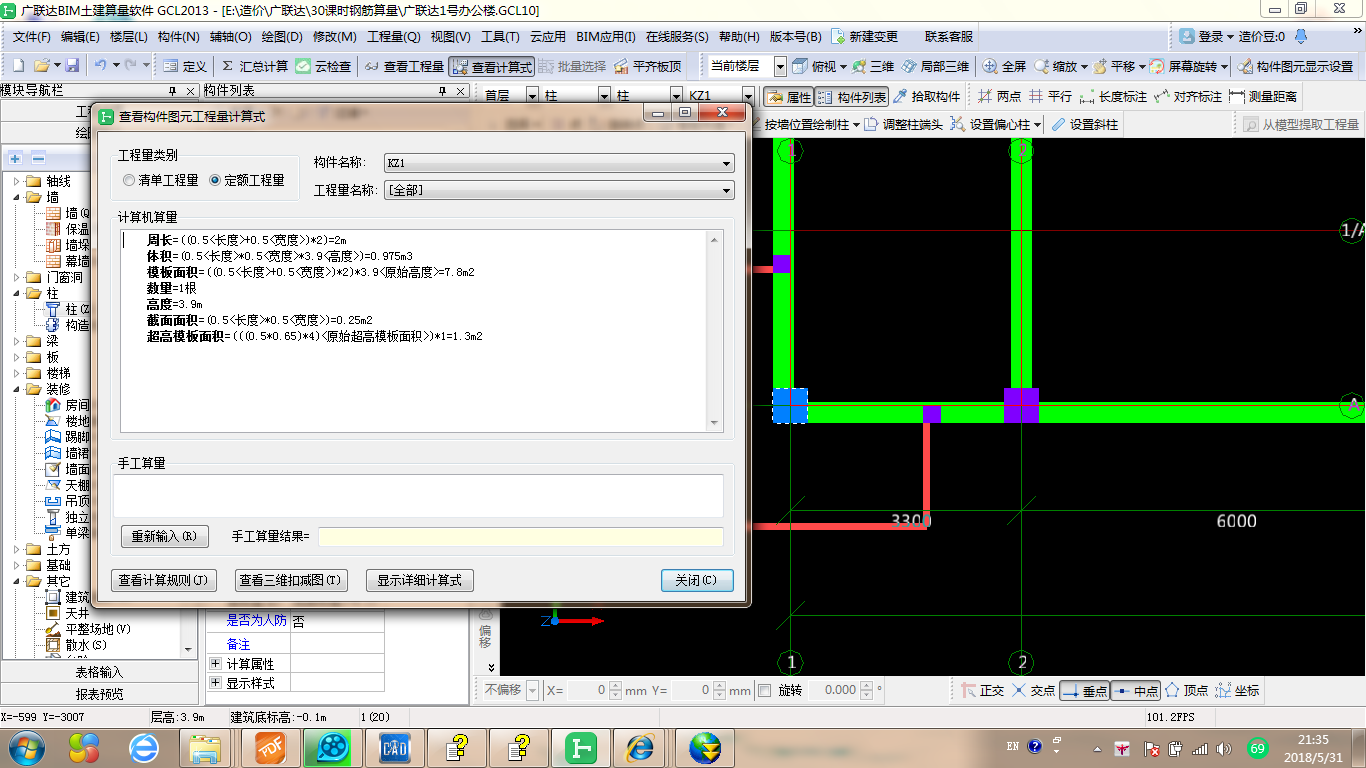1366x768 pixels.
Task: Toggle 正交 orthogonal mode
Action: [x=982, y=691]
